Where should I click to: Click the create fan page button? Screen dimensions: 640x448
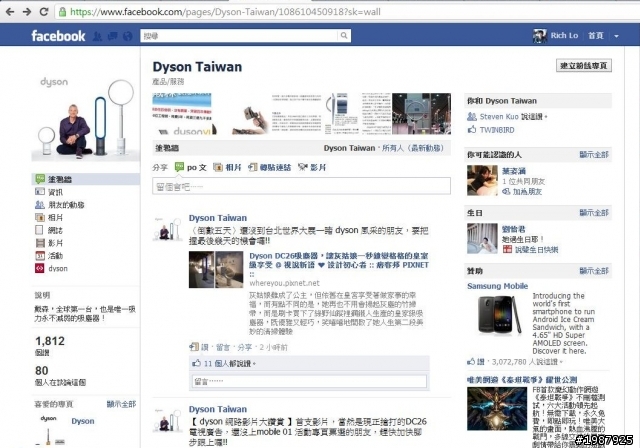point(584,66)
